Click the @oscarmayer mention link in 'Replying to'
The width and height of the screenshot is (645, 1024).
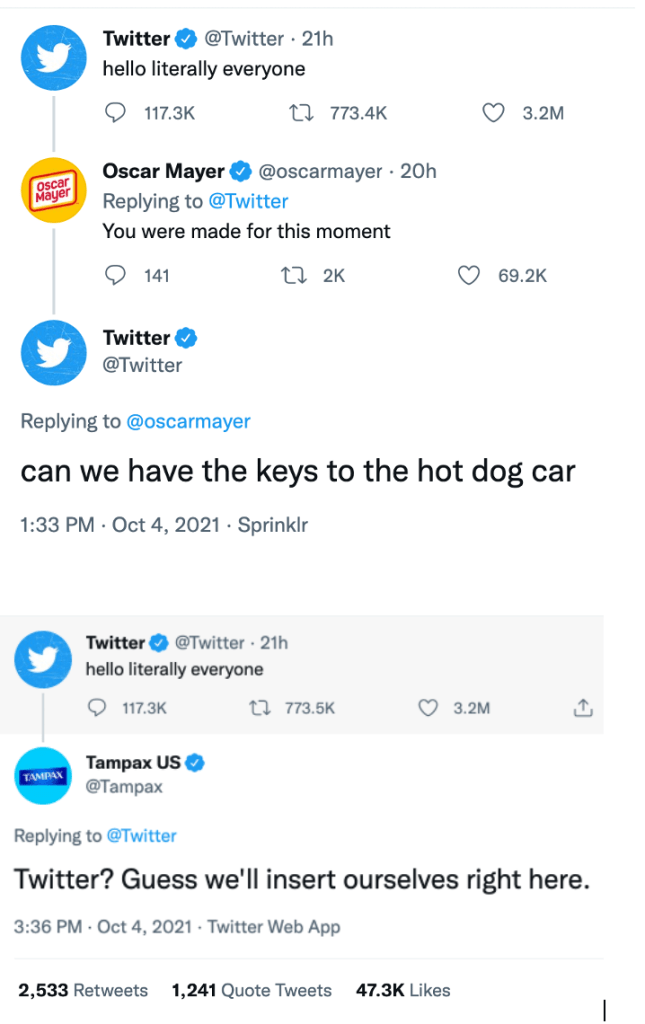tap(188, 421)
